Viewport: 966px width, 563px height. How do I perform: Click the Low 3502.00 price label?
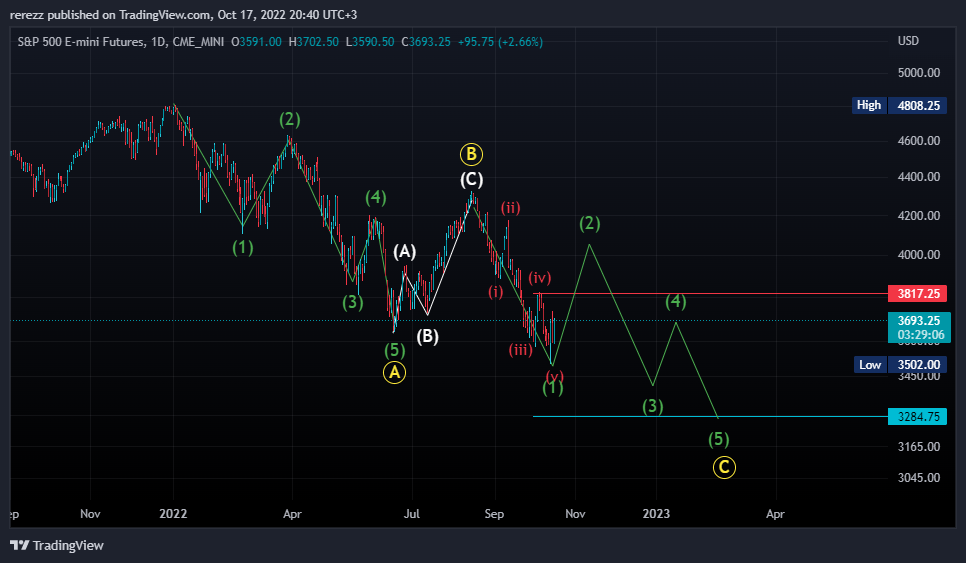click(x=899, y=365)
